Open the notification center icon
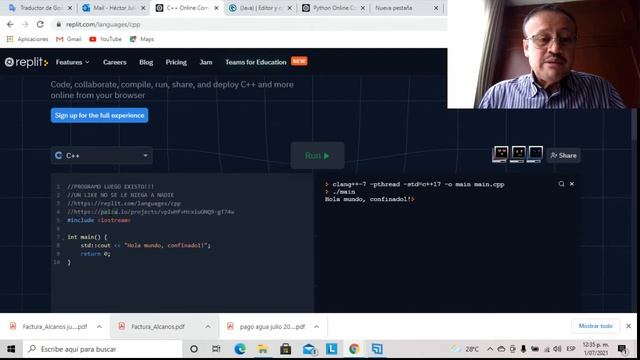 tap(622, 349)
